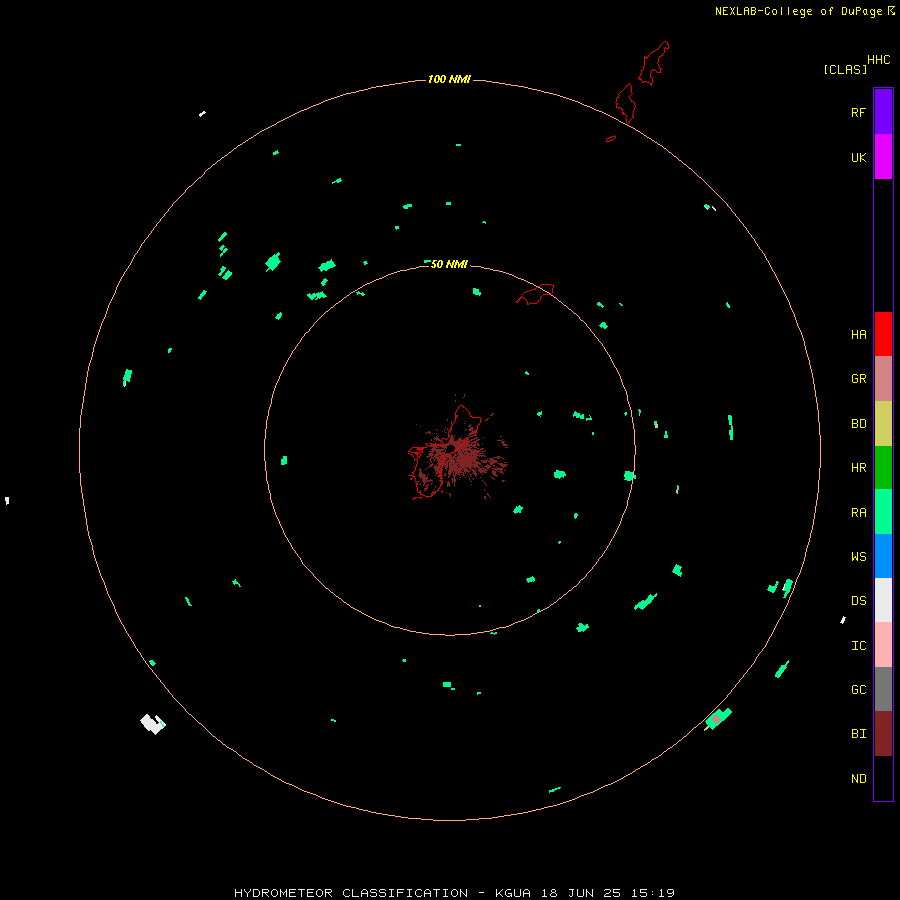Click the 100 NMI range ring label

pyautogui.click(x=449, y=79)
